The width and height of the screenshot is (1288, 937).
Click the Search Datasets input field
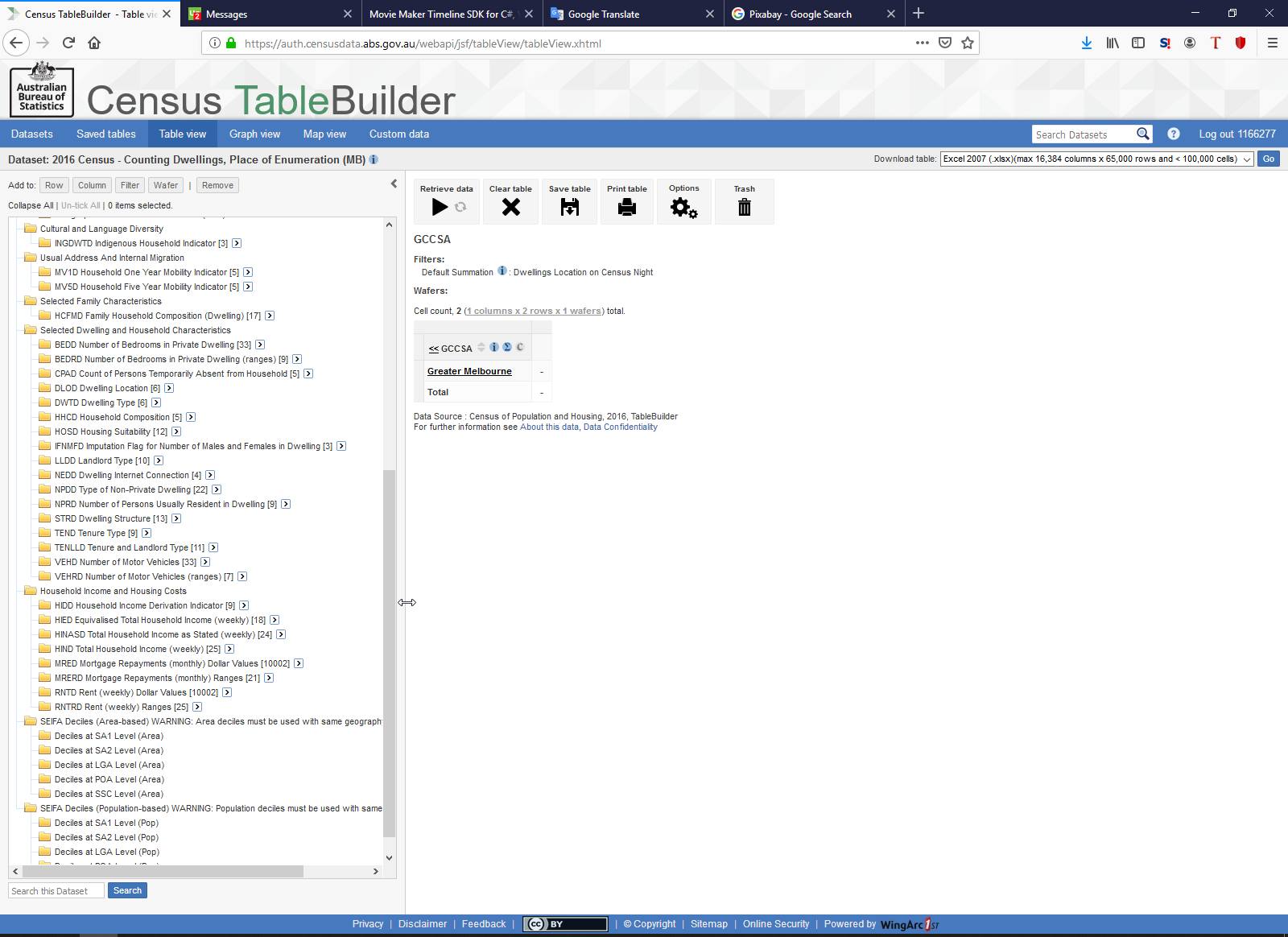pyautogui.click(x=1084, y=134)
